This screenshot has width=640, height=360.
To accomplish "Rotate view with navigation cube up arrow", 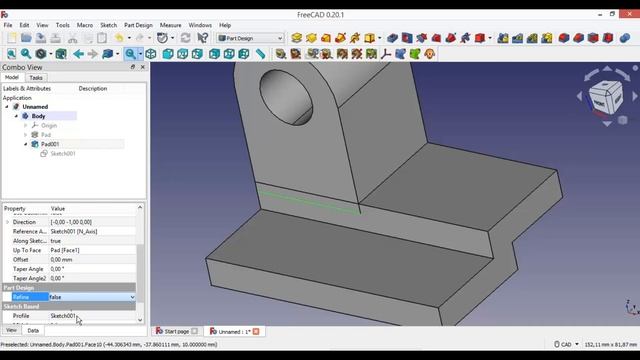I will [x=607, y=68].
